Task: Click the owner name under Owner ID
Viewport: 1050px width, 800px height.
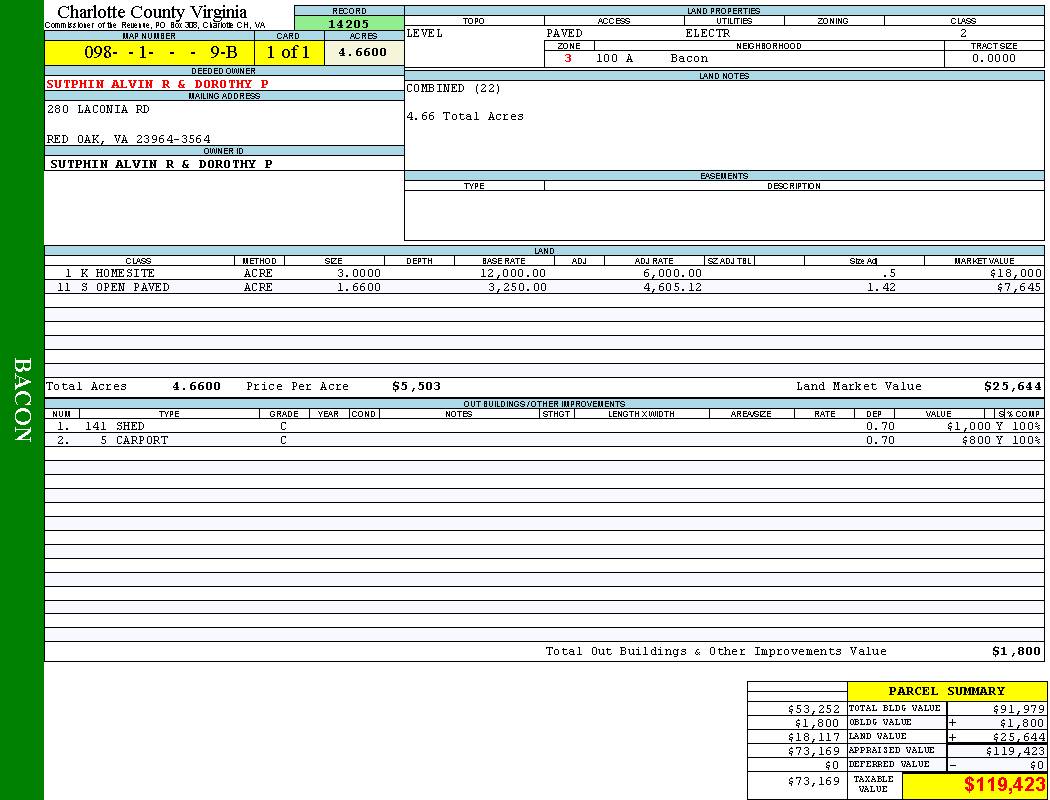Action: point(161,164)
